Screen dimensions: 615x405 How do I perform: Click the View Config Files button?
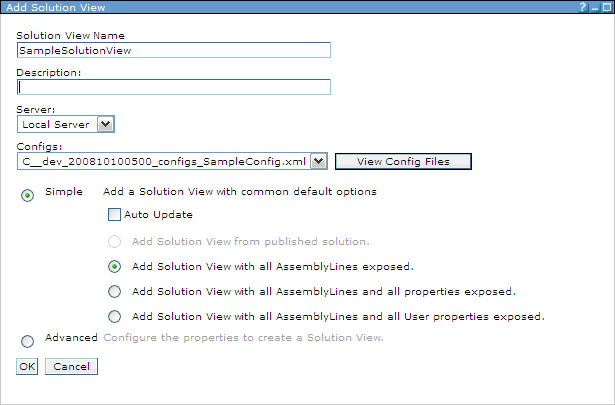coord(403,162)
